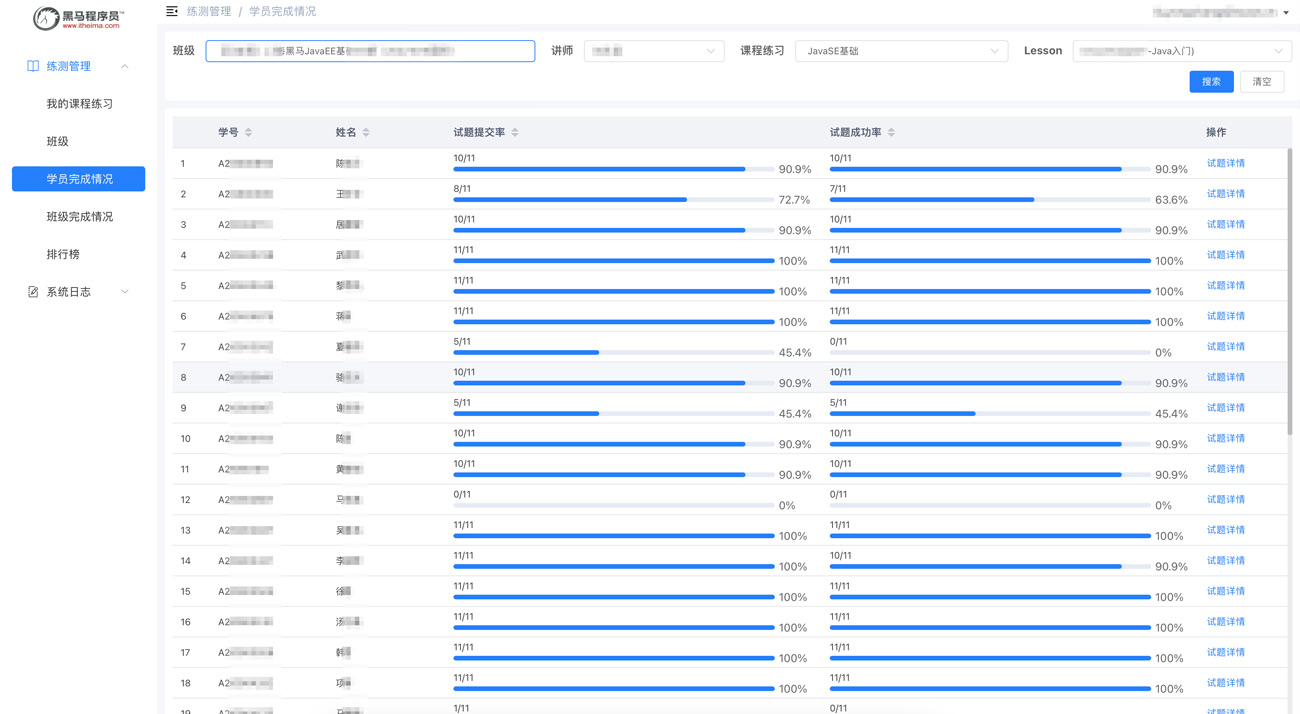Open the Lesson dropdown
The width and height of the screenshot is (1300, 714).
pos(1182,51)
